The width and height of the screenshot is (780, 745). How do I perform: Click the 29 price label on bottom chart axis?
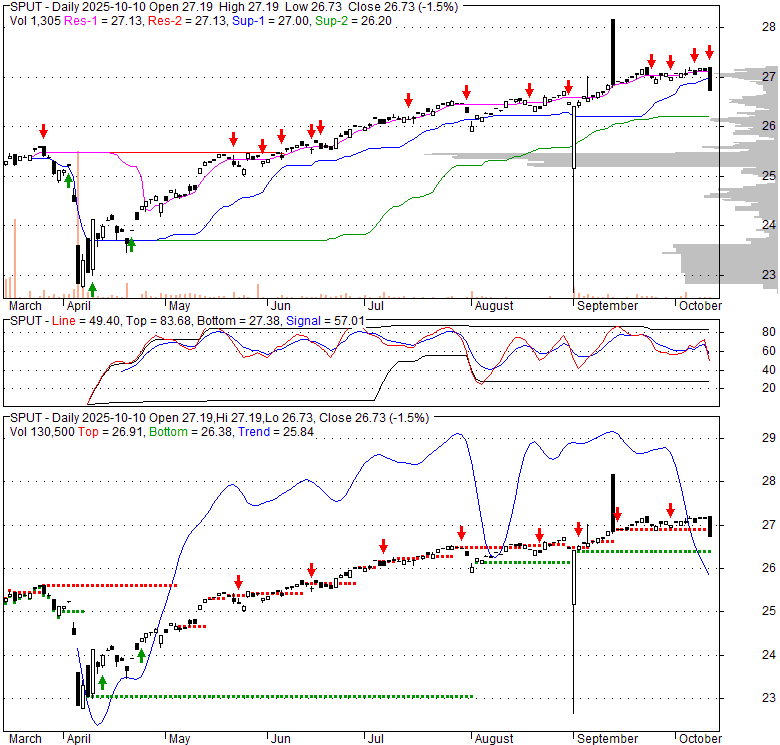(x=769, y=438)
